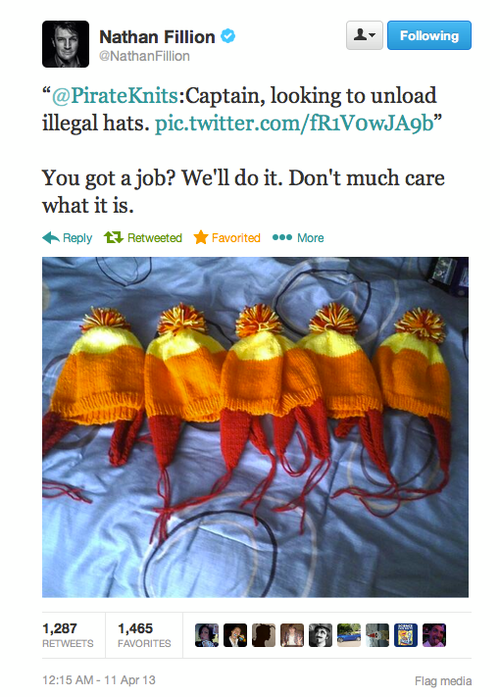Toggle the Favorited star icon
Image resolution: width=500 pixels, height=697 pixels.
click(201, 237)
